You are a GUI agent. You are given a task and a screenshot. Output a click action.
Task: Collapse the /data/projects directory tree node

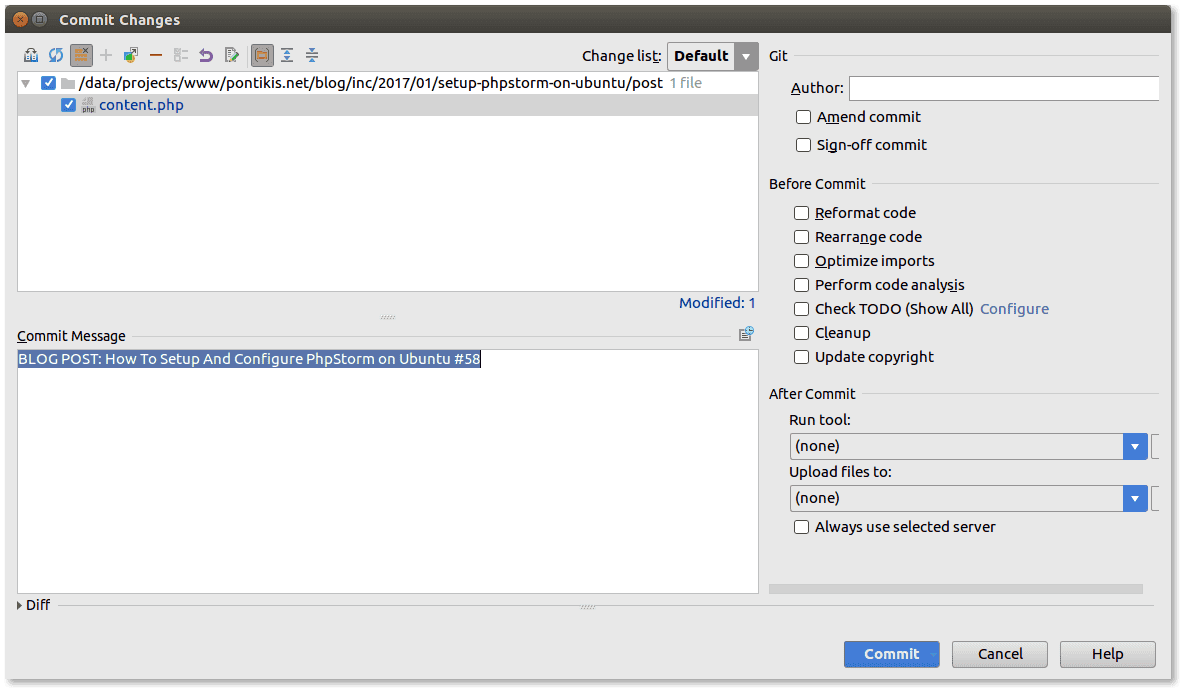(26, 84)
